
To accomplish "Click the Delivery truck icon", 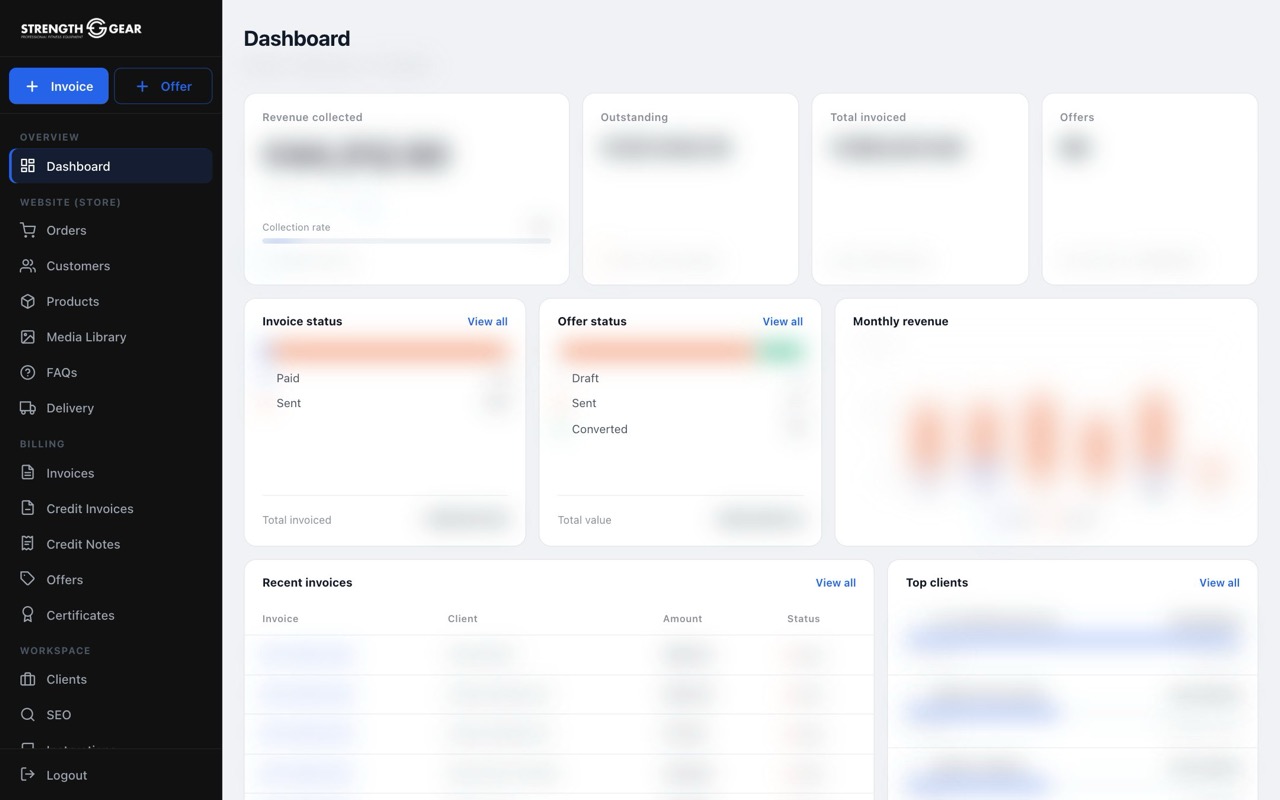I will click(x=28, y=408).
